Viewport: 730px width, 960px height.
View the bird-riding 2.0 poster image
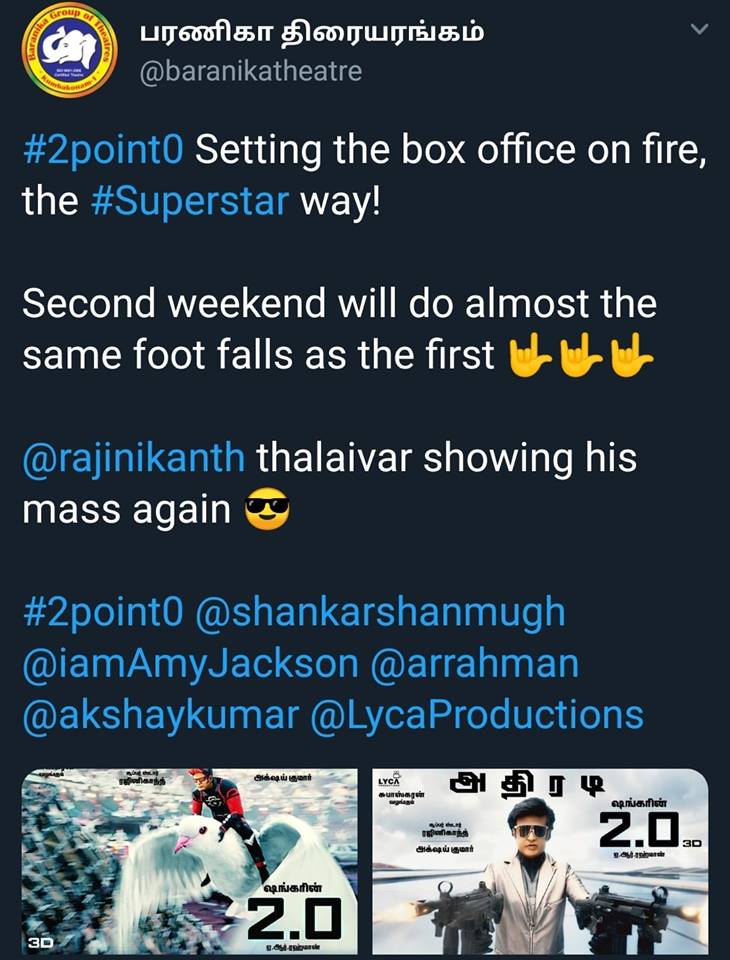[x=189, y=861]
